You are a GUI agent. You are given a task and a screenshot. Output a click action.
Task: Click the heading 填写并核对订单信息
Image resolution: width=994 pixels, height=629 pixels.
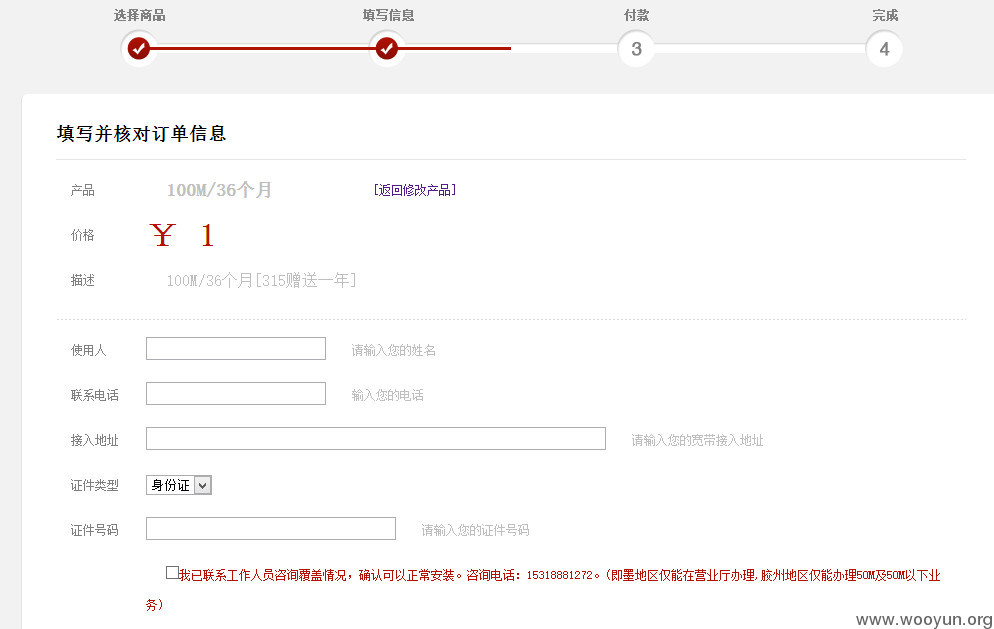(x=141, y=133)
